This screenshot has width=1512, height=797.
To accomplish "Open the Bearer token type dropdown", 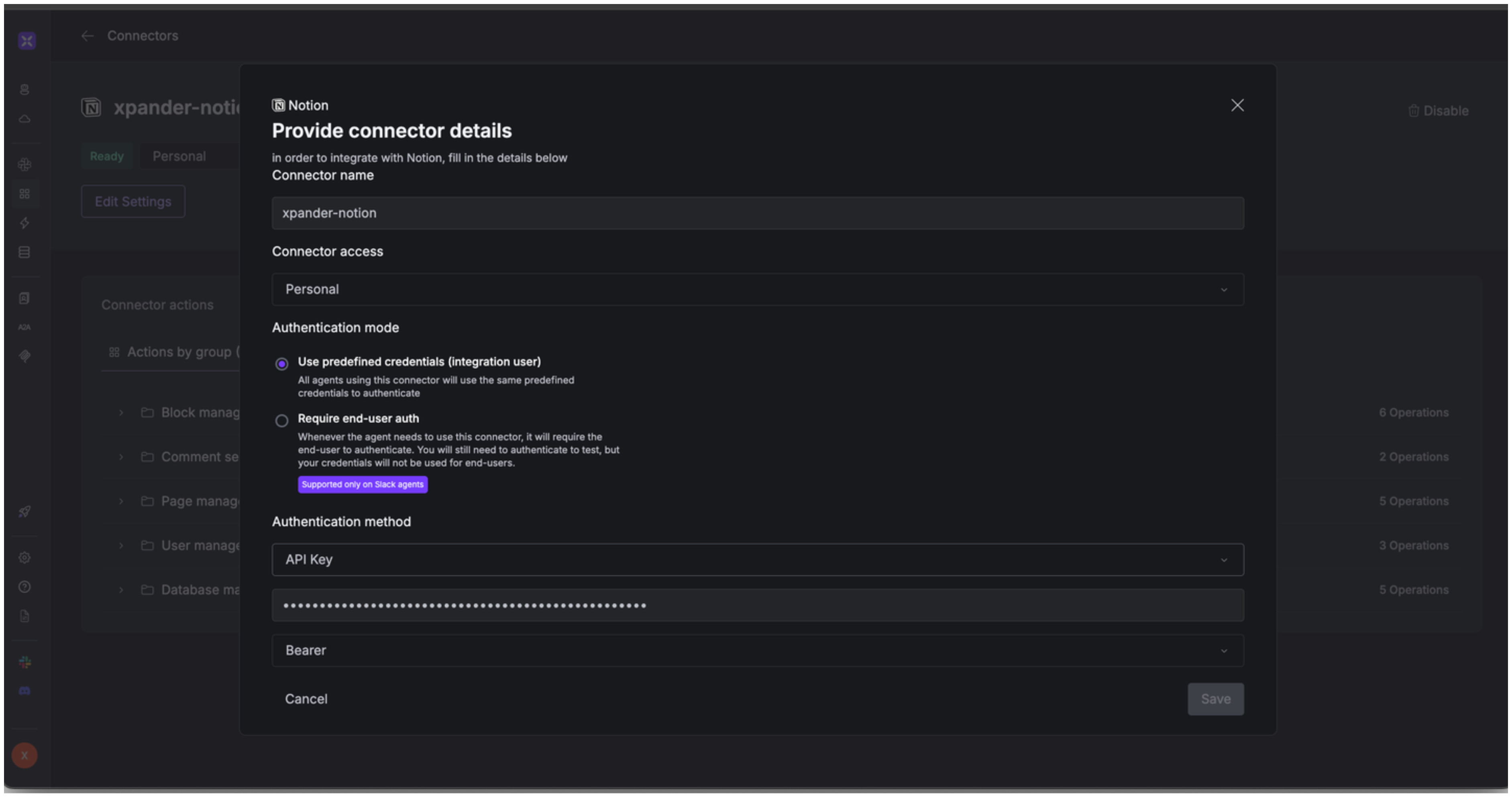I will click(757, 650).
